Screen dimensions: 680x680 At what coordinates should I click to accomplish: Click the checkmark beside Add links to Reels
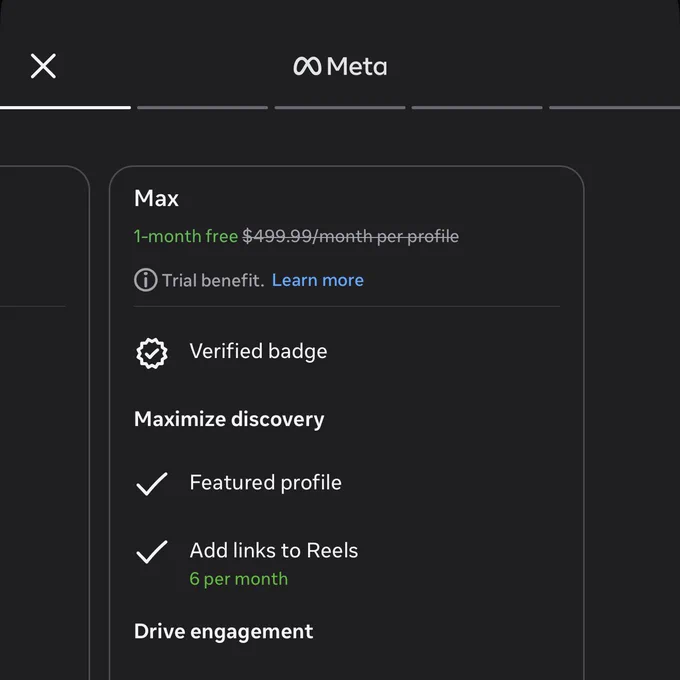152,552
